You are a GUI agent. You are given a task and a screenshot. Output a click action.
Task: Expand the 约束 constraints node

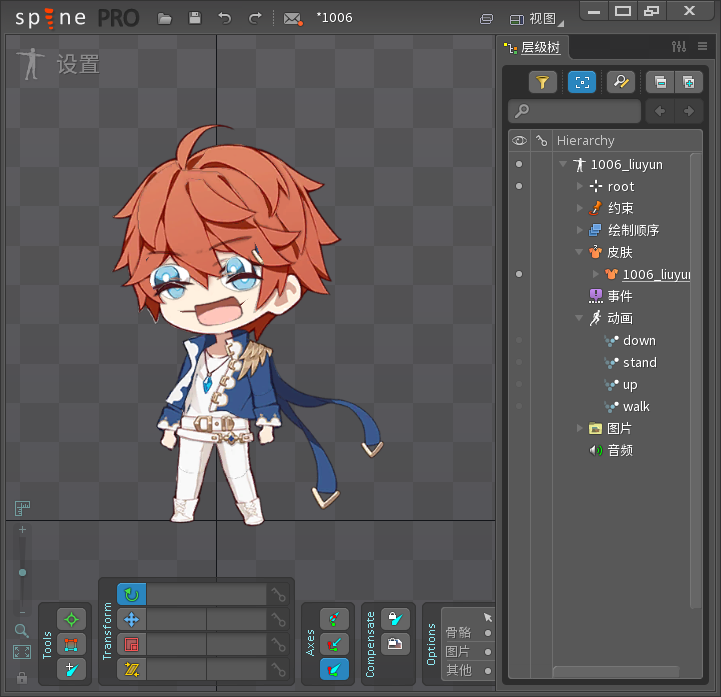click(x=579, y=208)
